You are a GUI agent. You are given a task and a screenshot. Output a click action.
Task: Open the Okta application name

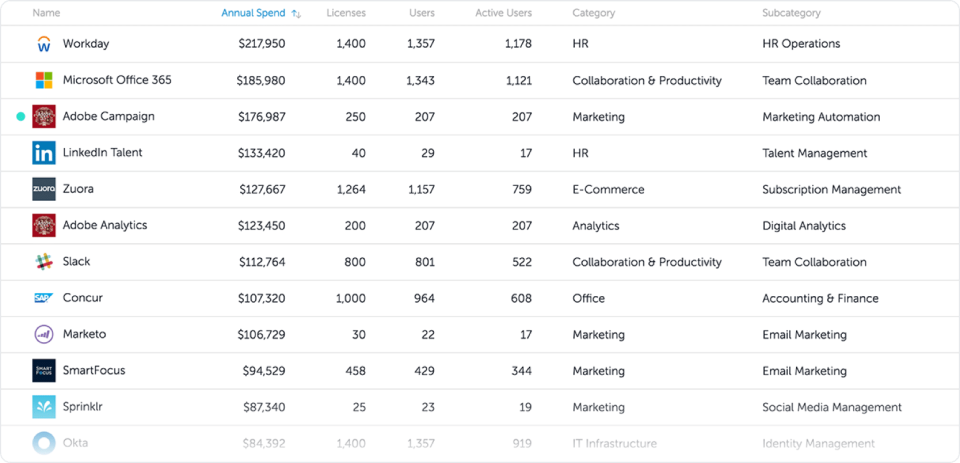[x=75, y=443]
